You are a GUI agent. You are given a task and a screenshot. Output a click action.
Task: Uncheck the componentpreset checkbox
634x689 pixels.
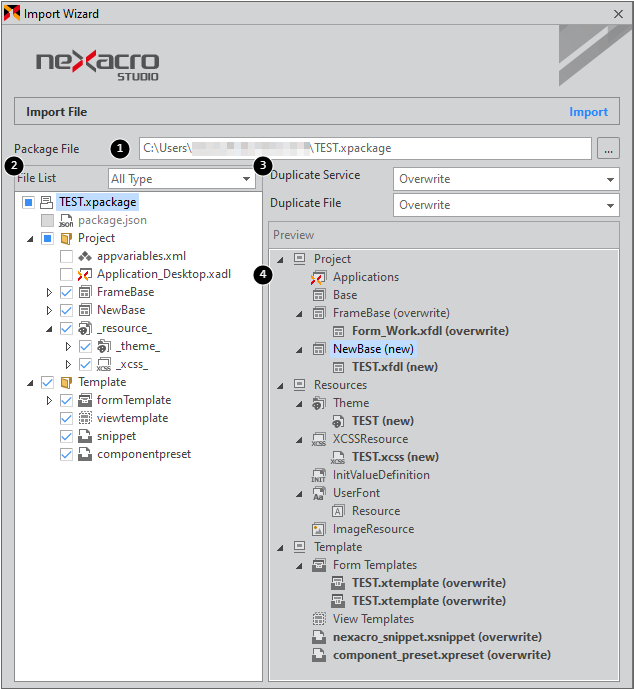66,454
